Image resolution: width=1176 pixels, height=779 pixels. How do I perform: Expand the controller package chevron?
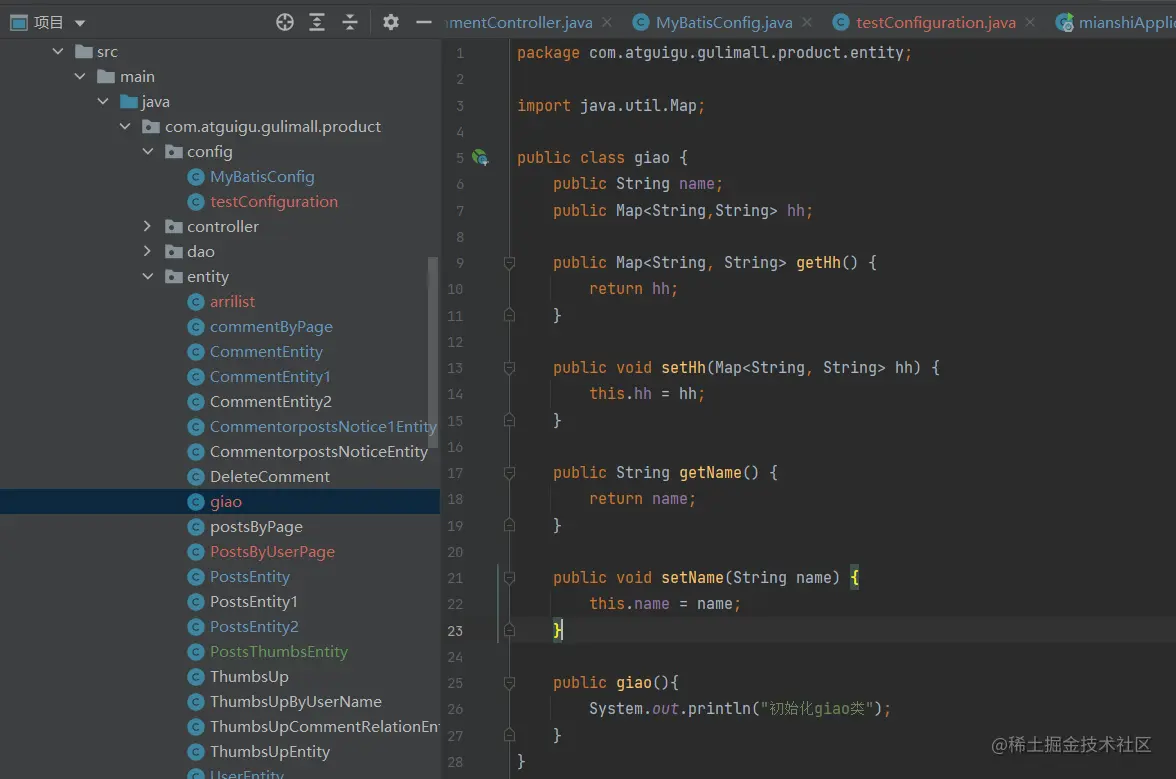148,226
